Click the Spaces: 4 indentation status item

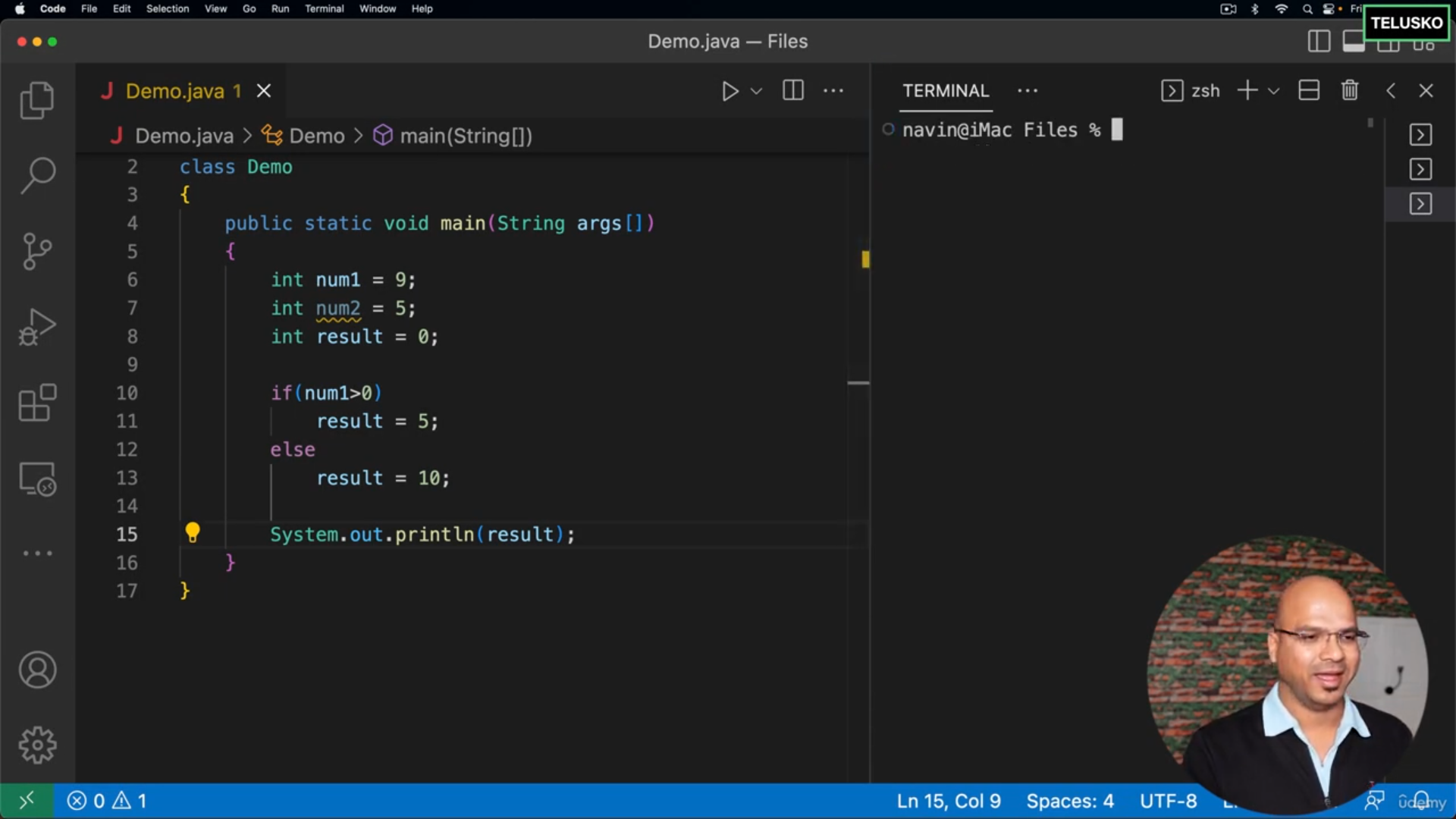(1069, 801)
